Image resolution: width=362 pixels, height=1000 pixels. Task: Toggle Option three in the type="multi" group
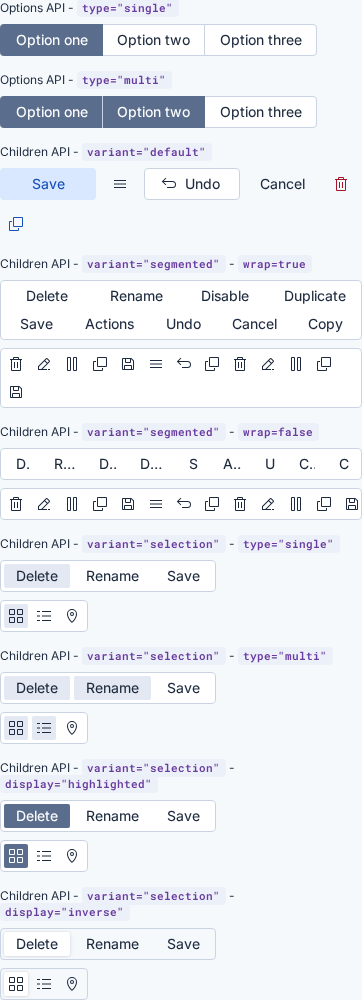coord(261,112)
